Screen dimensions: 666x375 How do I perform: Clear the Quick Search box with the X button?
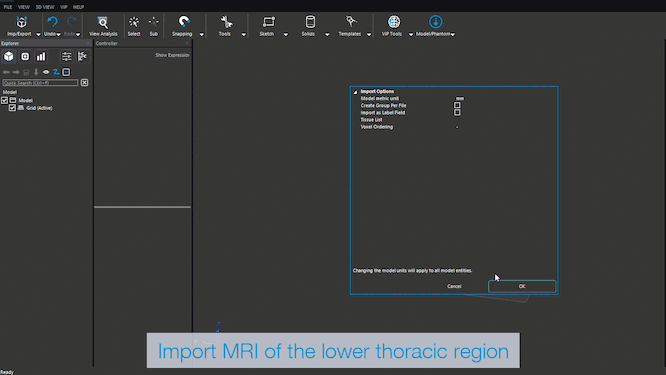click(x=85, y=82)
